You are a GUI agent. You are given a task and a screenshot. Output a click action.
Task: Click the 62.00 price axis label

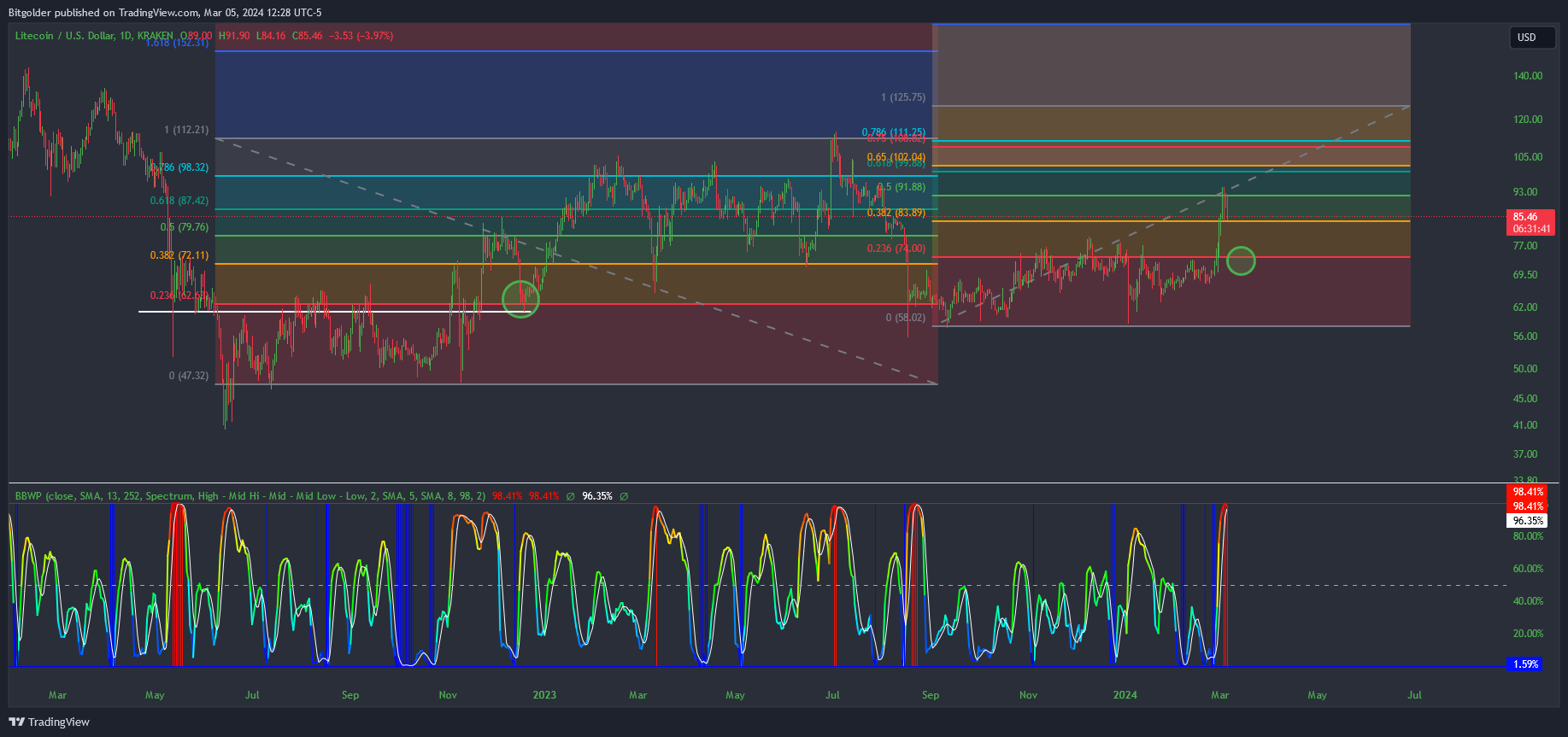[1525, 307]
